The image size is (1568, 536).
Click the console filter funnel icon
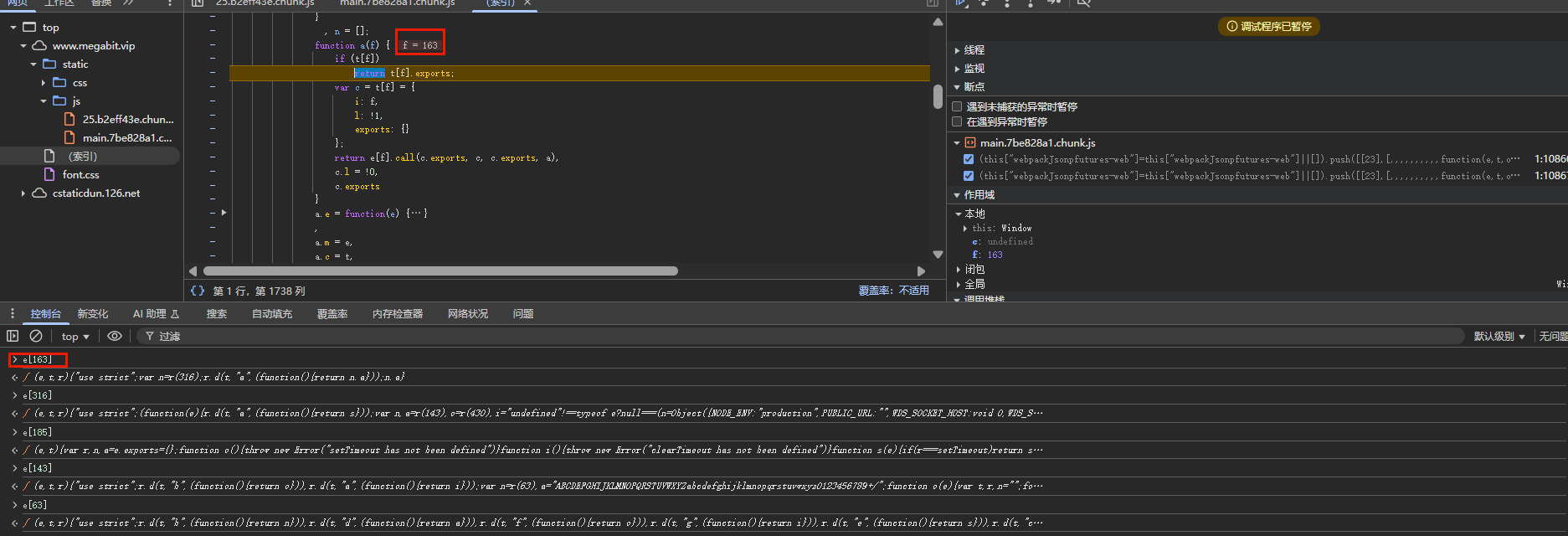click(x=150, y=336)
